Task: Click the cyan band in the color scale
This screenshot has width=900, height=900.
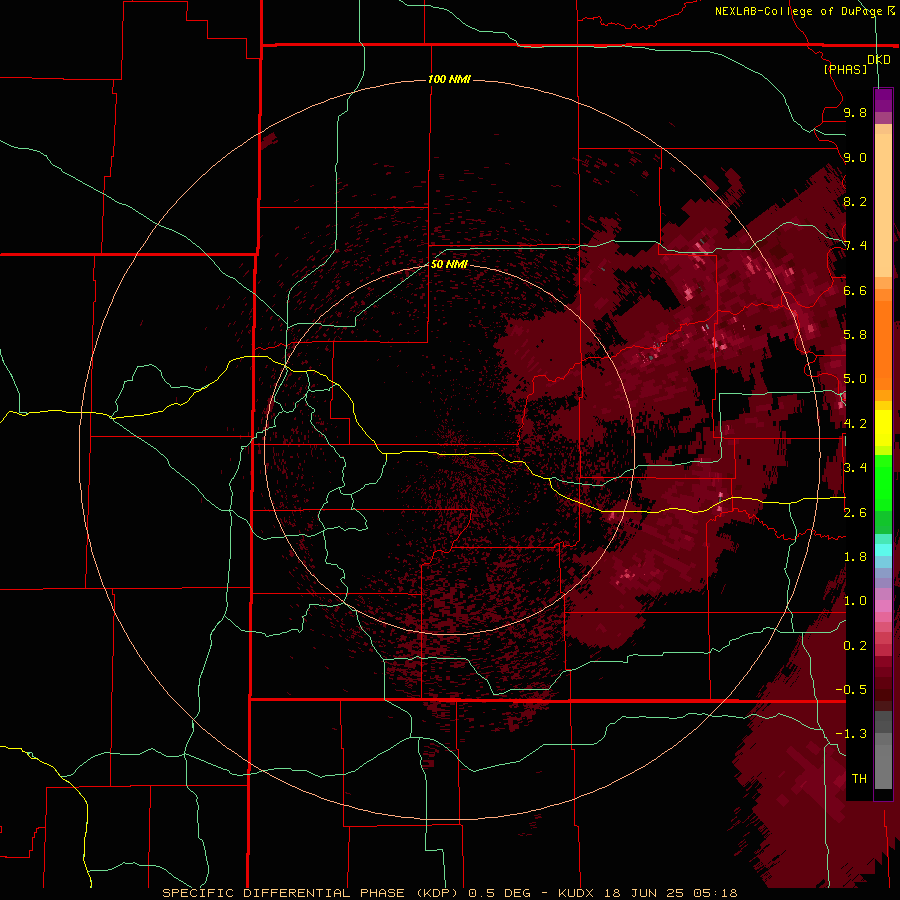Action: (883, 550)
